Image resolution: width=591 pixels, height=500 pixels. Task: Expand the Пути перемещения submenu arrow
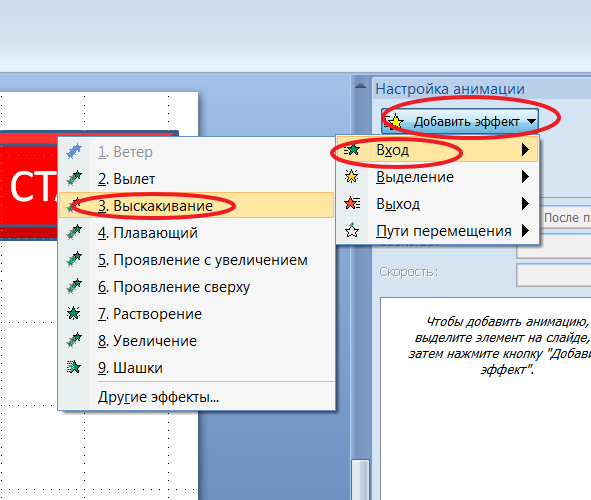point(525,231)
